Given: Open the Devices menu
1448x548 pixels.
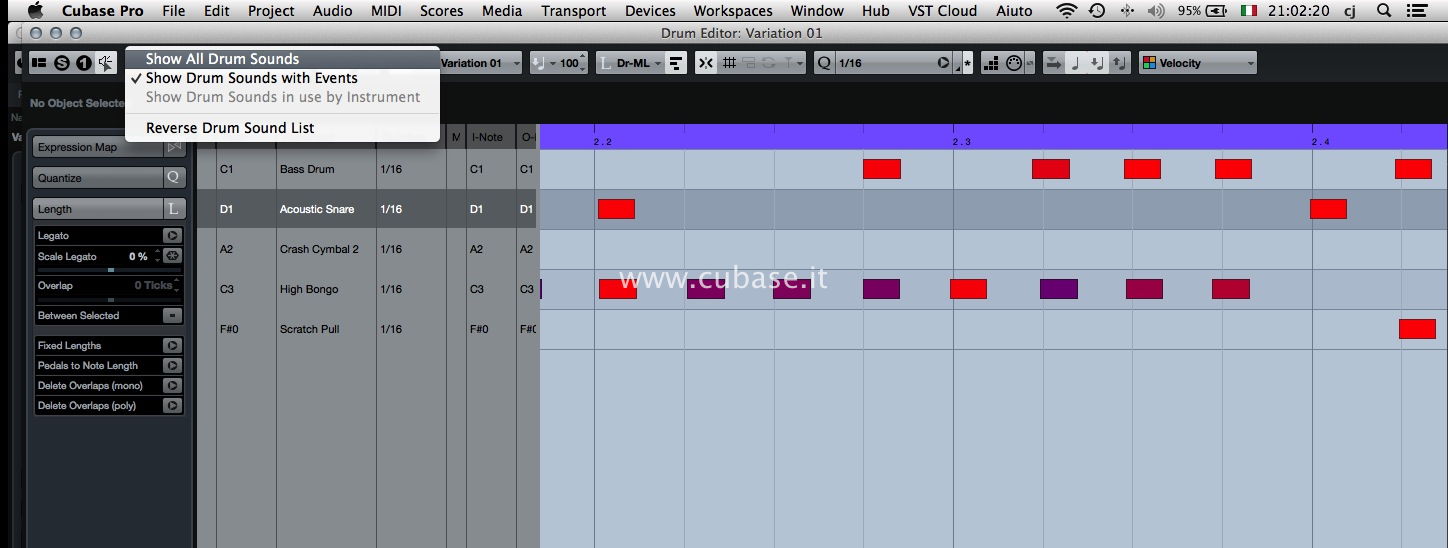Looking at the screenshot, I should pos(649,11).
